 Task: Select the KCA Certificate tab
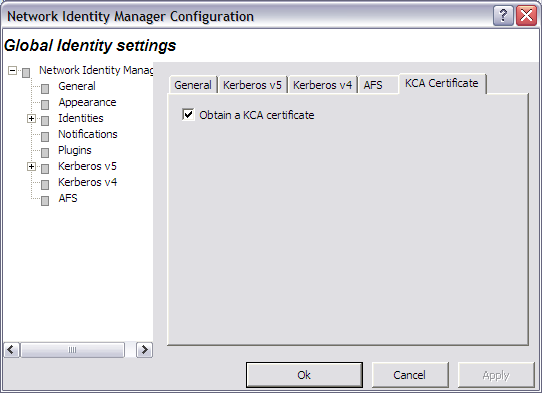tap(442, 83)
